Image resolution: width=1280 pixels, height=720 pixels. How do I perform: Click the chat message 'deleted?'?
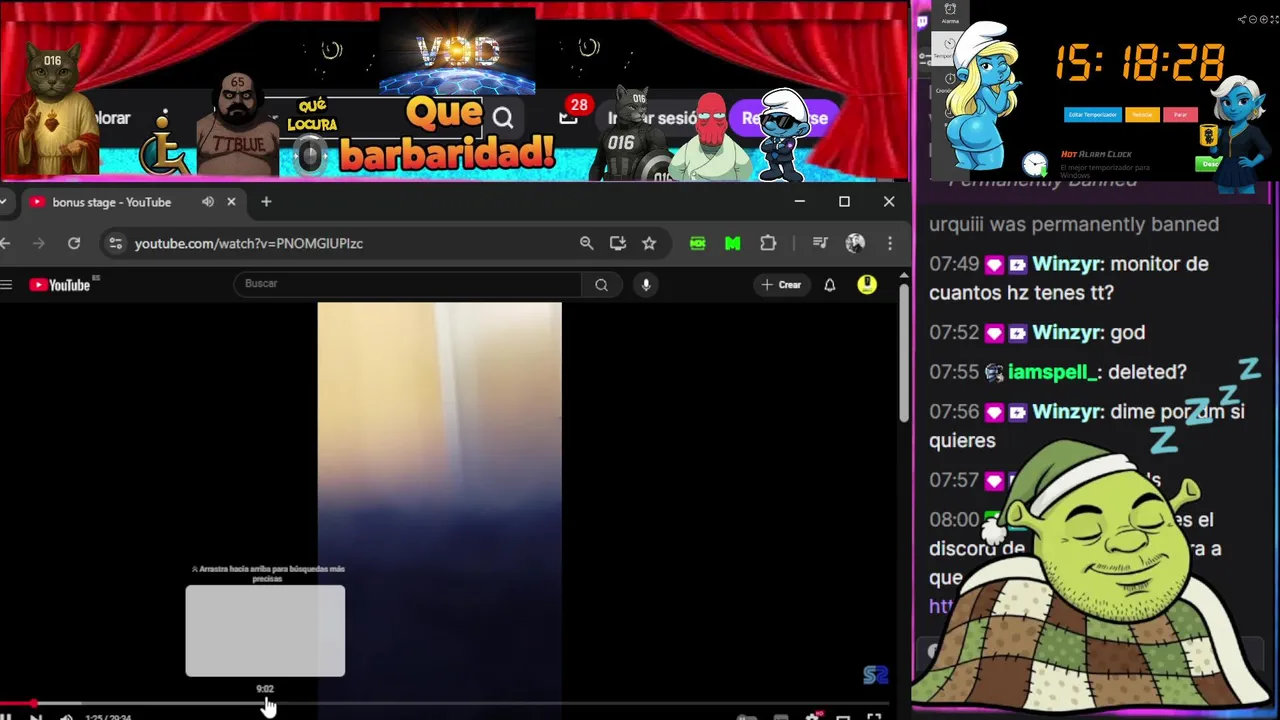1147,372
